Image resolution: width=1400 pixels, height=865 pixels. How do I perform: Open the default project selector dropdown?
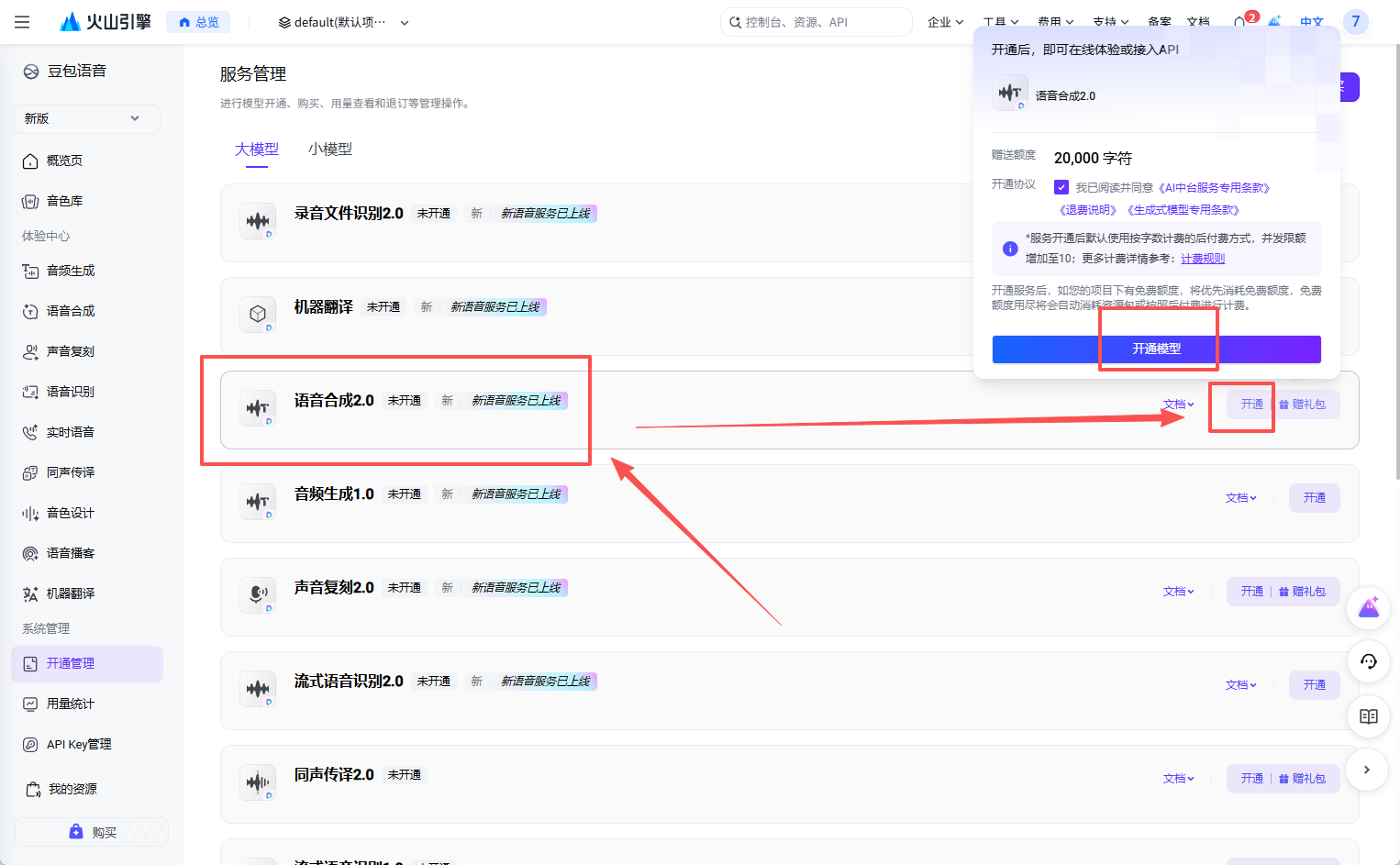click(344, 22)
